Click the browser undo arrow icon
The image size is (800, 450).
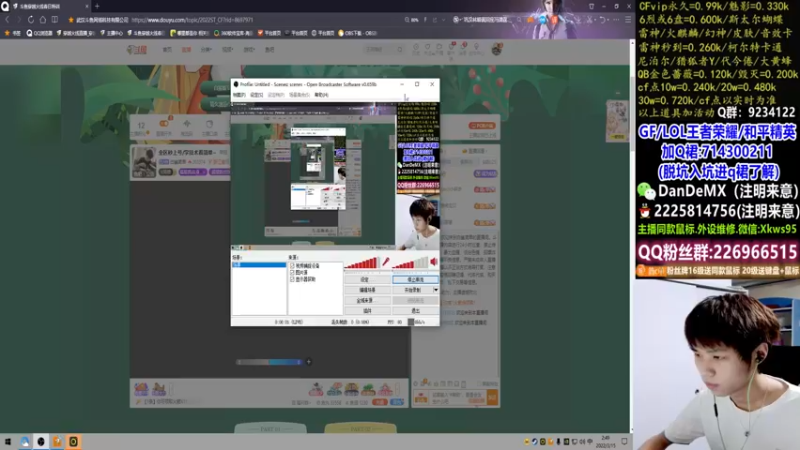point(603,20)
